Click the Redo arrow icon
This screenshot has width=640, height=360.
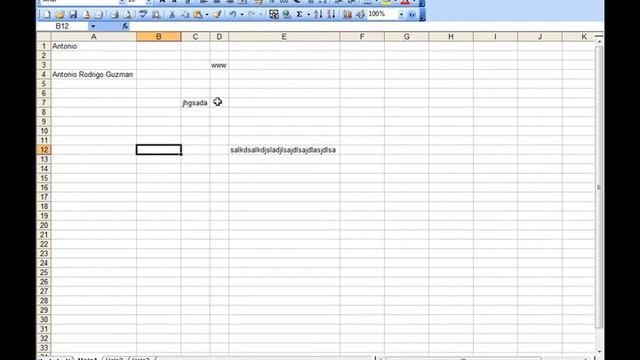(251, 15)
